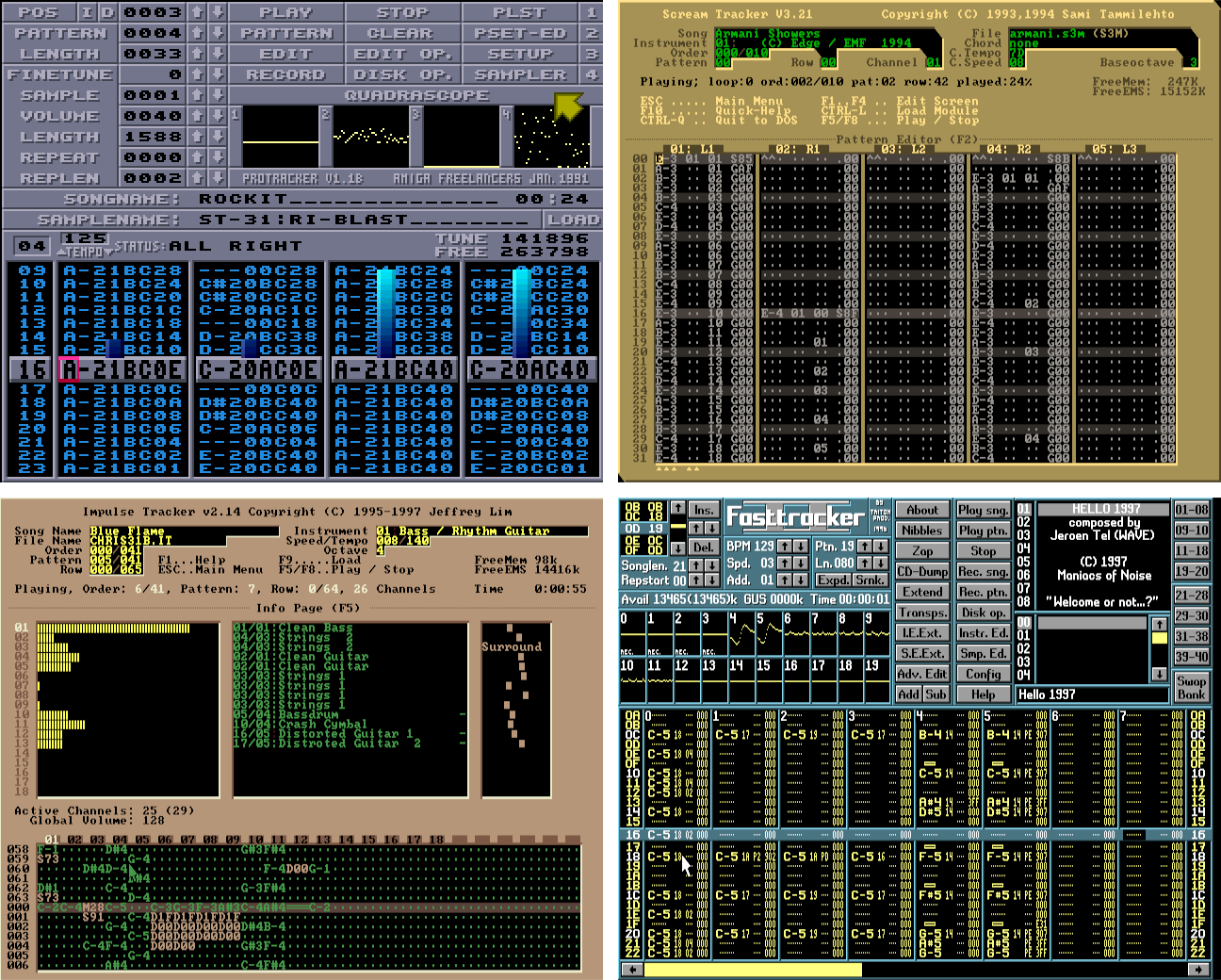Raise song LENGTH 0033 with up arrow

click(197, 54)
